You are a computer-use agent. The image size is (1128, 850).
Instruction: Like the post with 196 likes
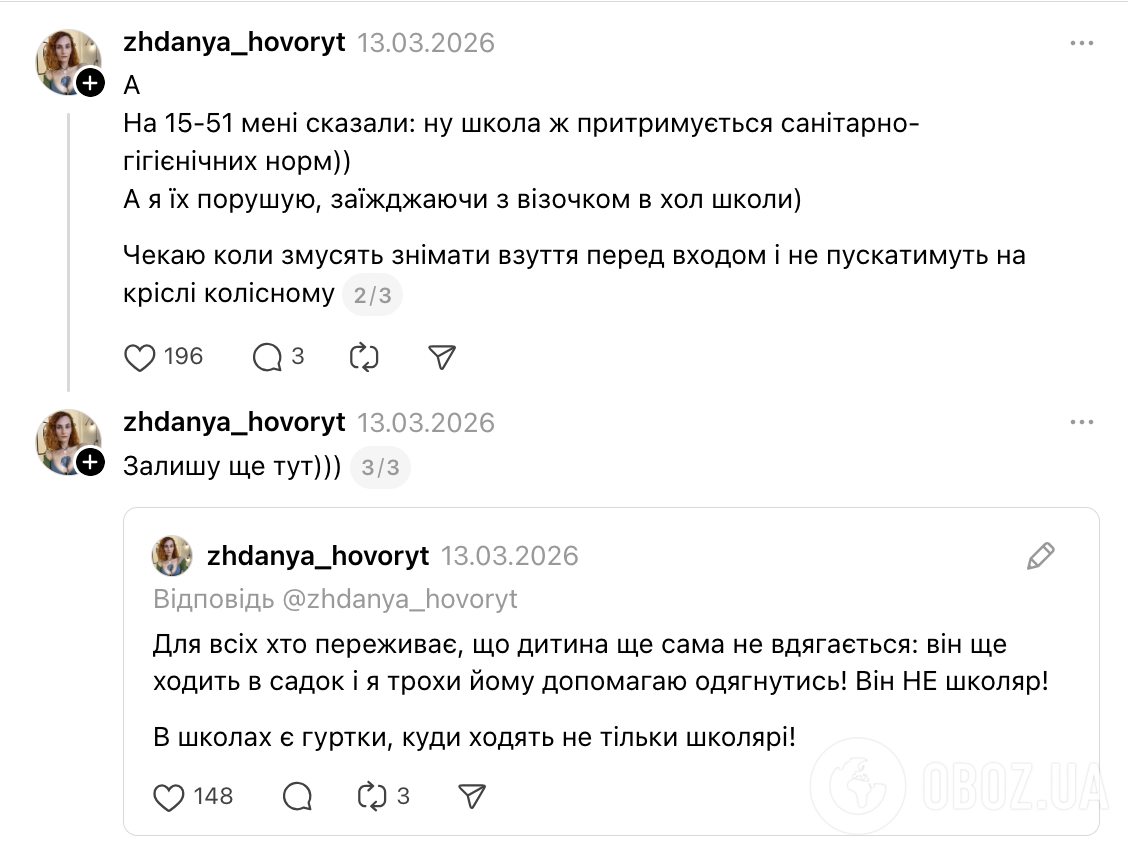[141, 357]
